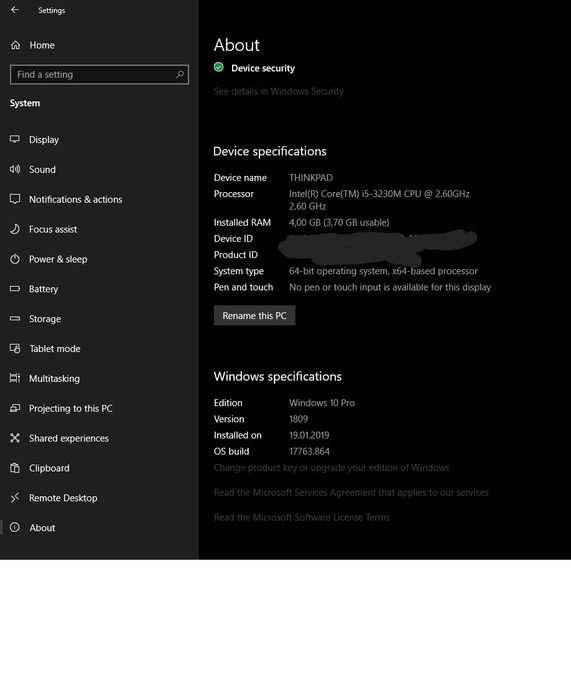
Task: Read the Microsoft Services Agreement link
Action: [x=351, y=493]
